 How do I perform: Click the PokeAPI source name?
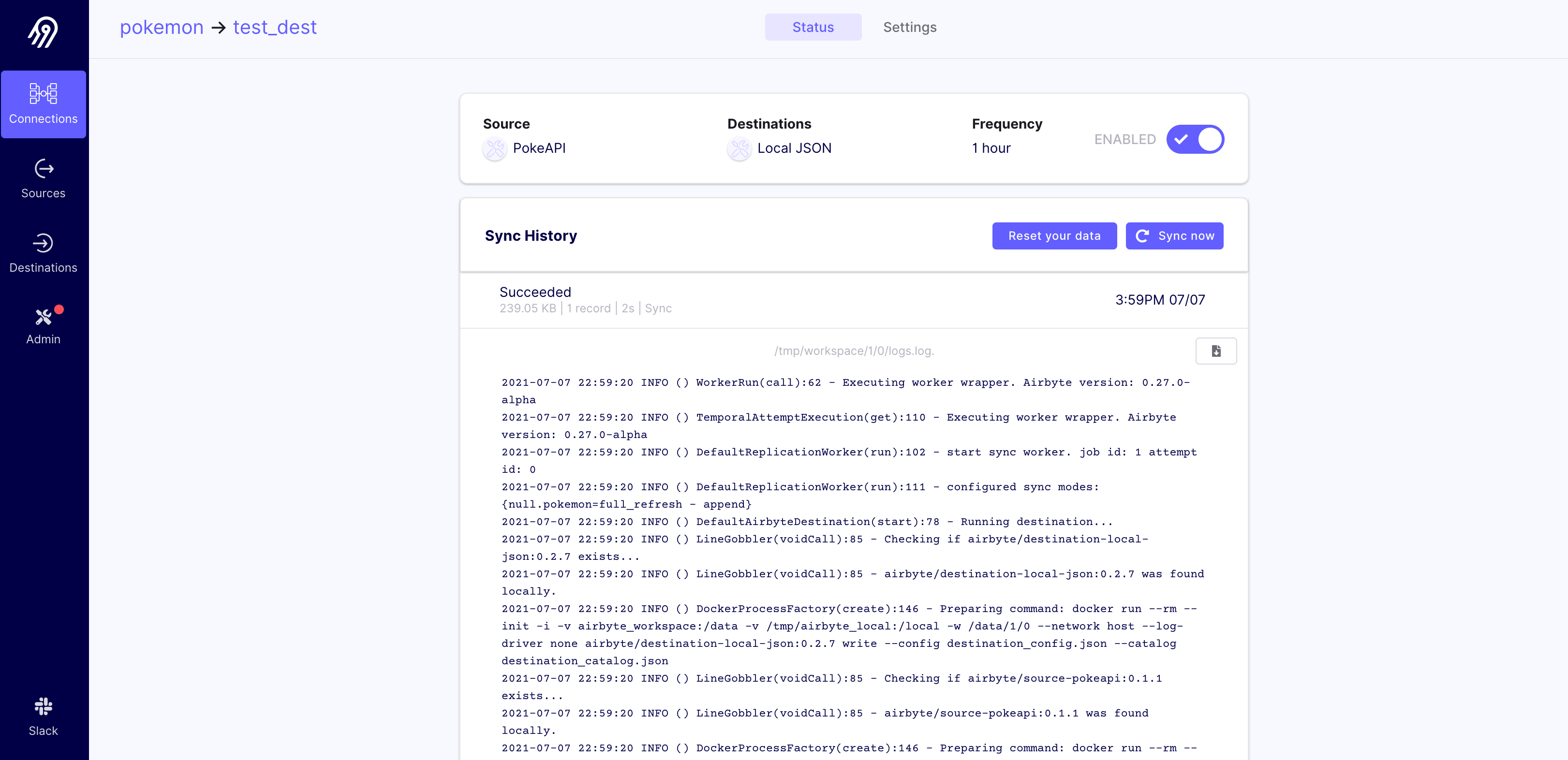539,148
